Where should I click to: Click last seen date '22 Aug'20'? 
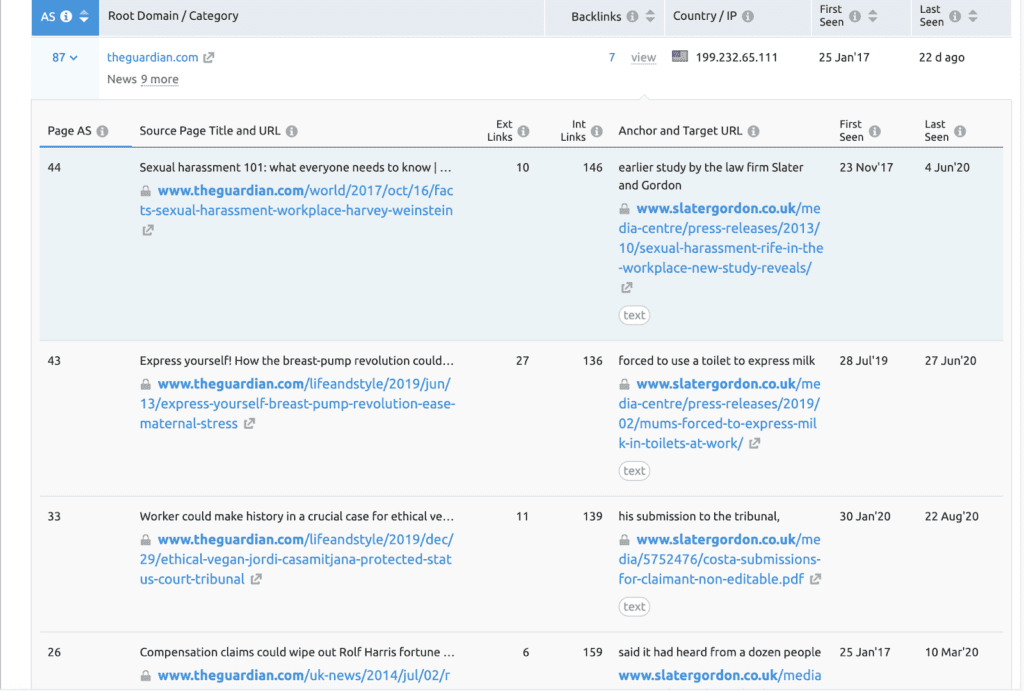point(952,517)
